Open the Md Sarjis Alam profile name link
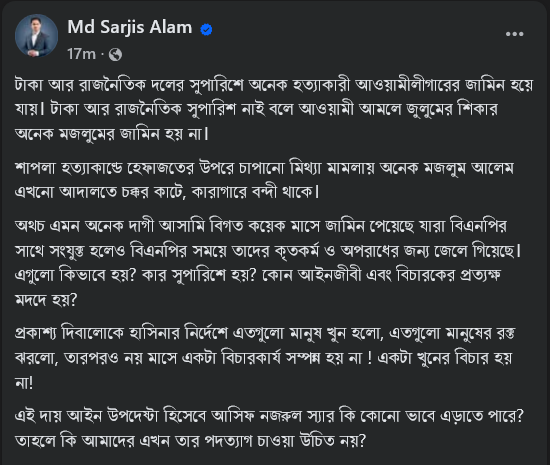The width and height of the screenshot is (550, 465). tap(130, 27)
